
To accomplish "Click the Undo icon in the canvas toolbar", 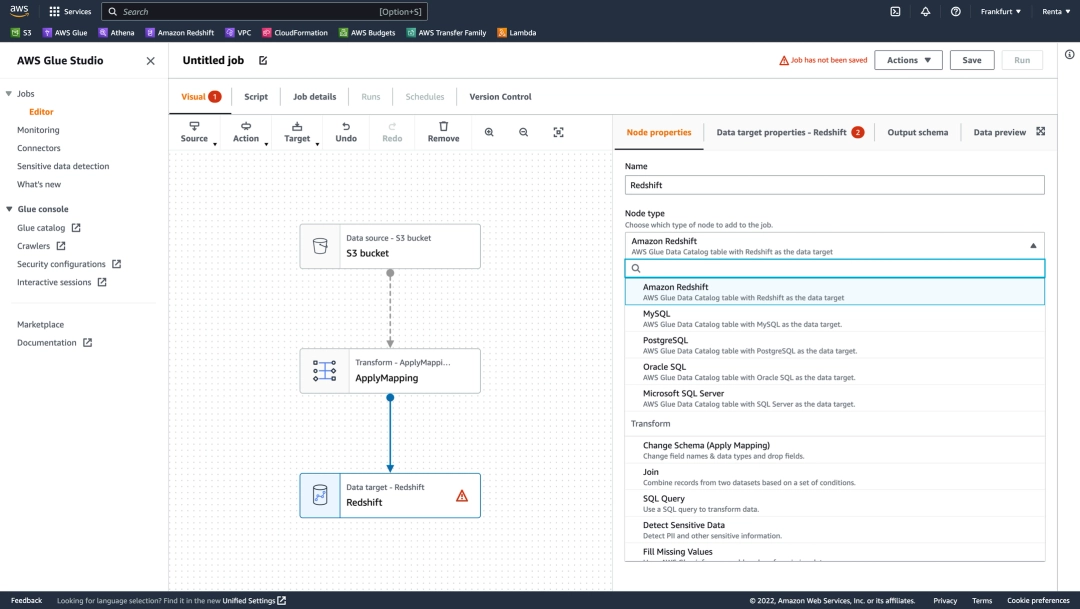I will tap(345, 131).
